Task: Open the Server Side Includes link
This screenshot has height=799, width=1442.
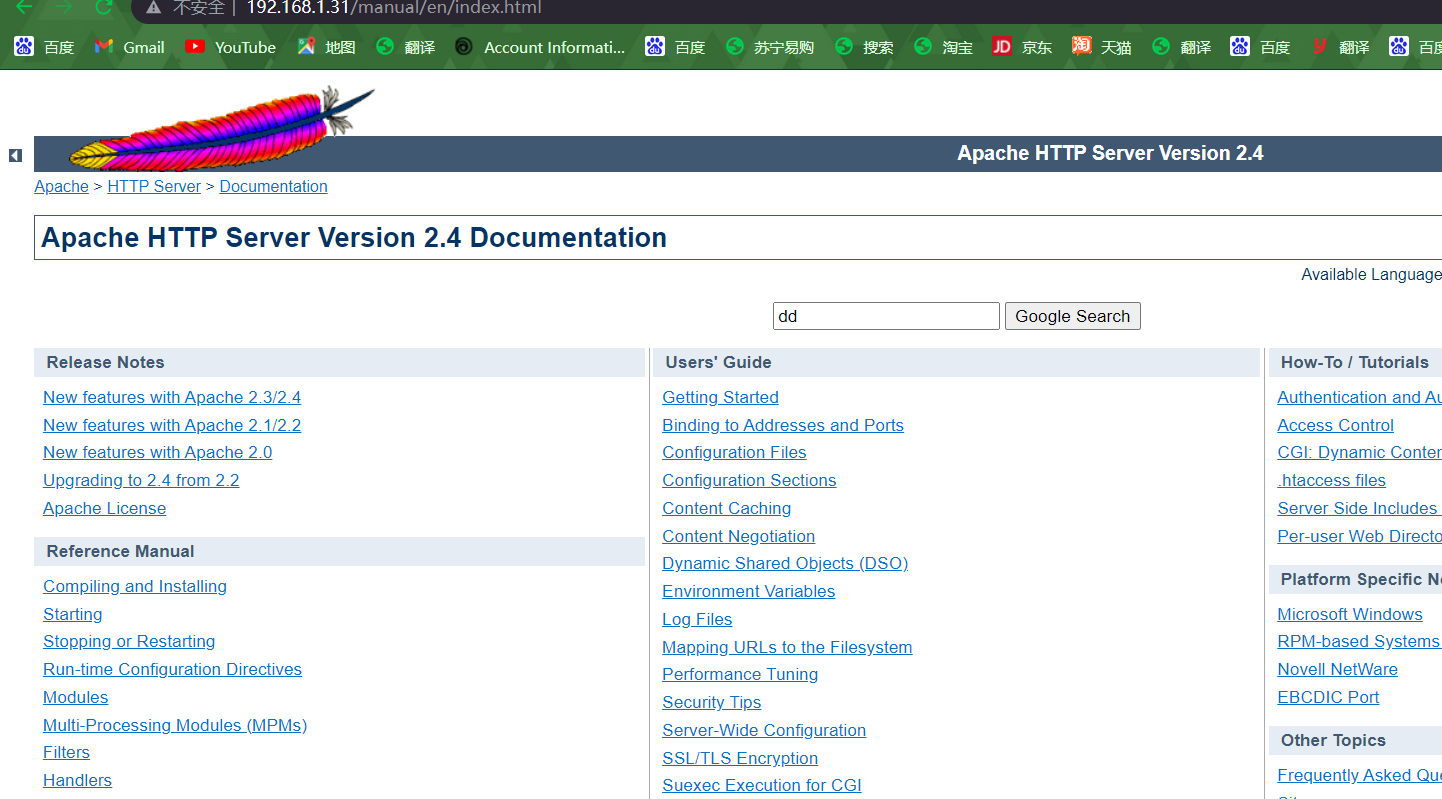Action: coord(1359,508)
